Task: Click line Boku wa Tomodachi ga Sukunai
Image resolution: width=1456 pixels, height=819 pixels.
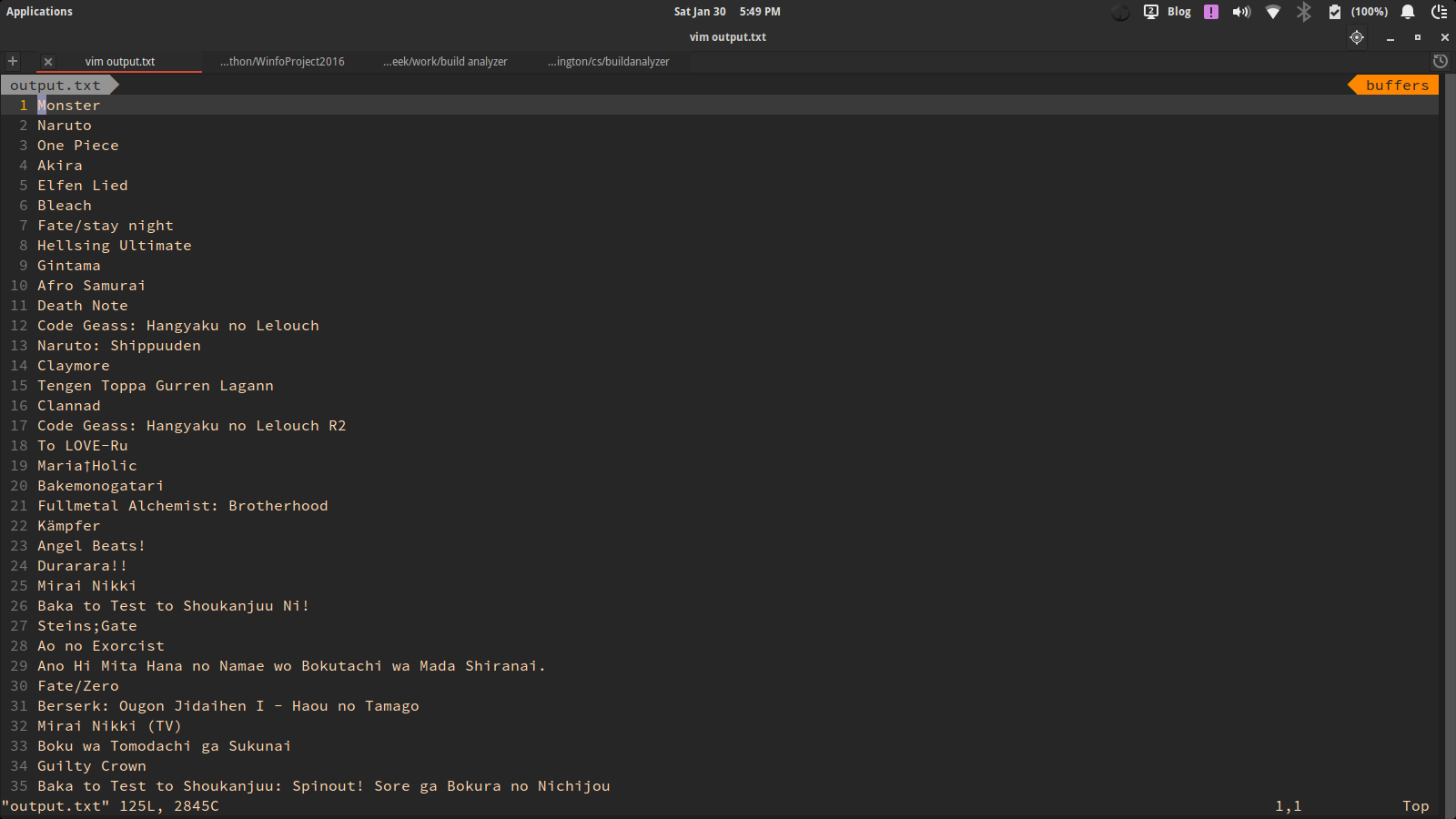Action: pyautogui.click(x=165, y=746)
